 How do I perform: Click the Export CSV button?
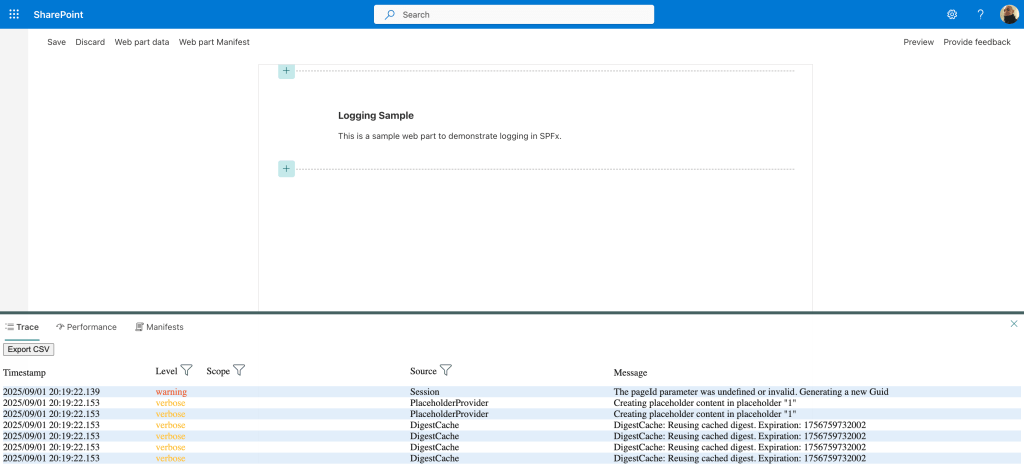[x=28, y=349]
